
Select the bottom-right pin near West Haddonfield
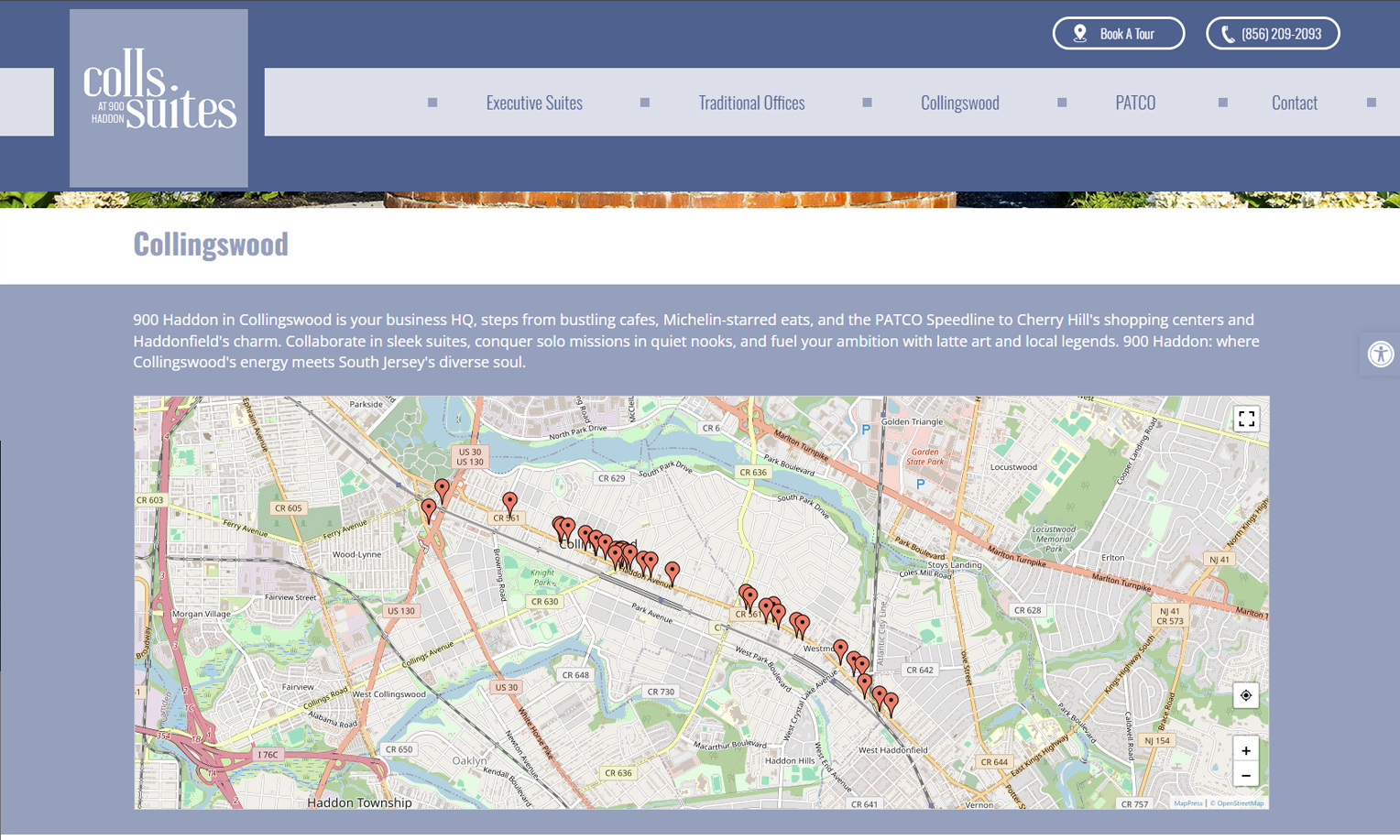pos(891,704)
